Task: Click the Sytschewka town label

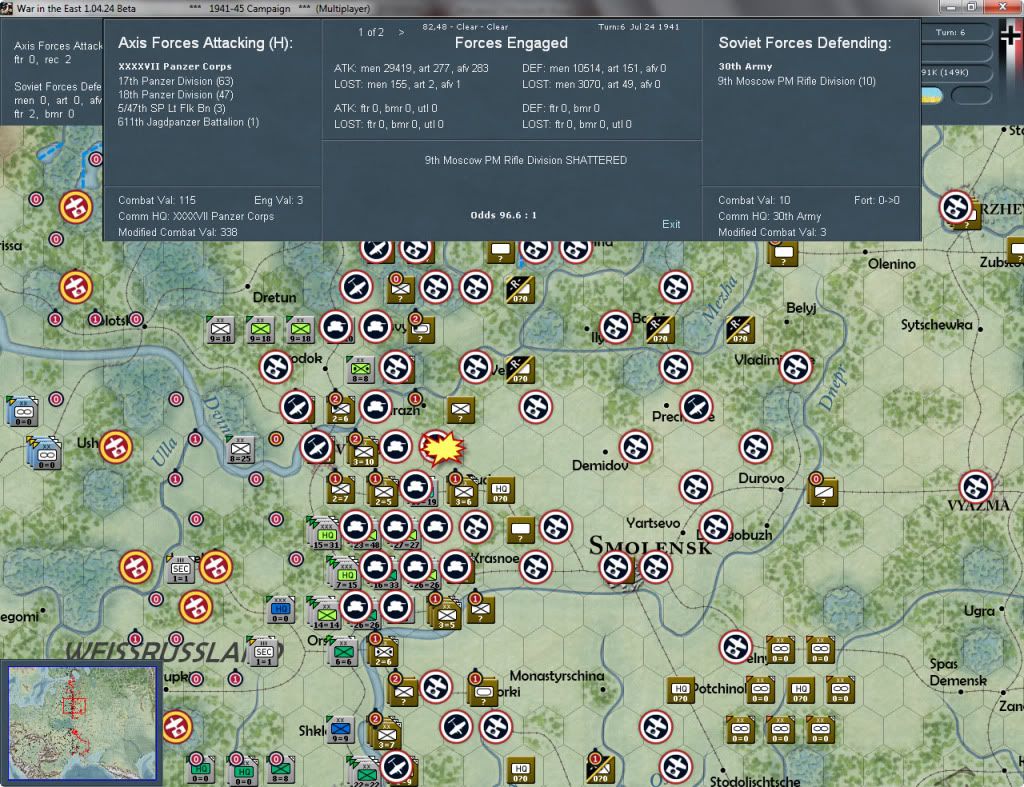Action: tap(936, 325)
